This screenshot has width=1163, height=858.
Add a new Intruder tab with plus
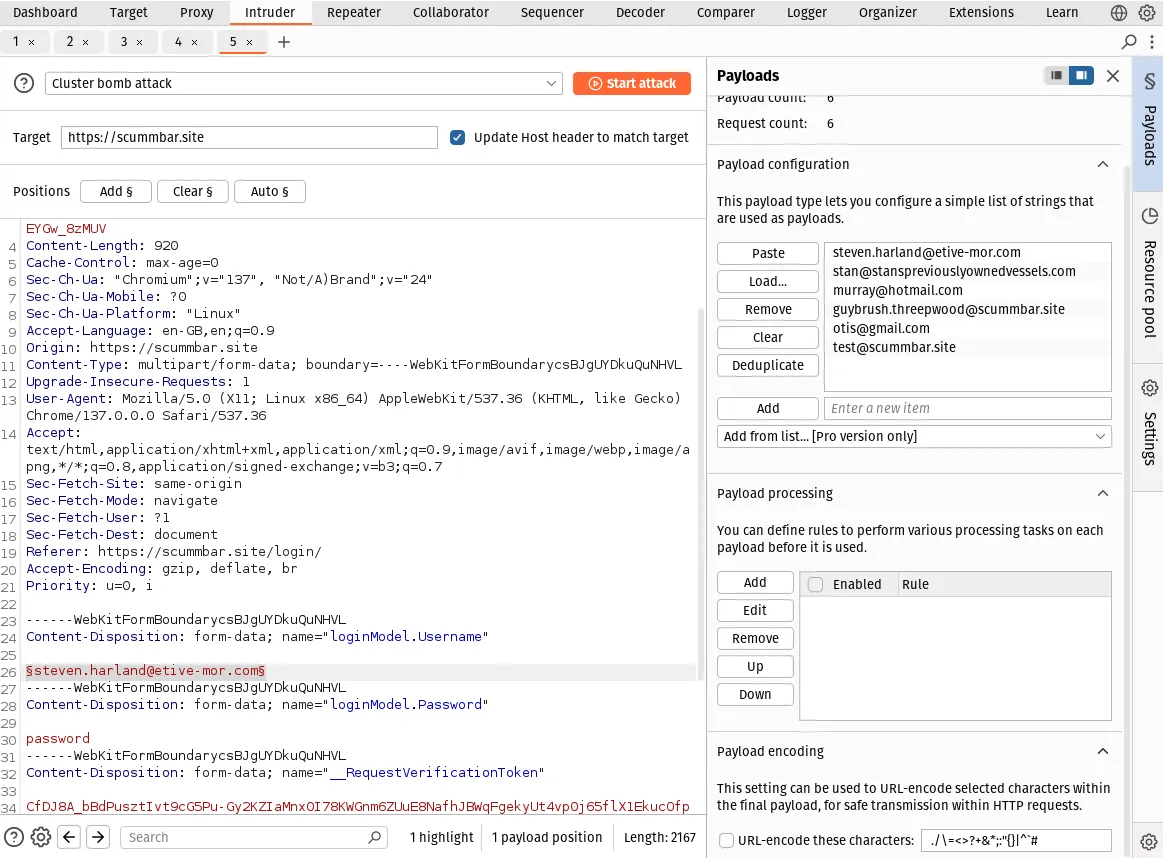coord(283,42)
